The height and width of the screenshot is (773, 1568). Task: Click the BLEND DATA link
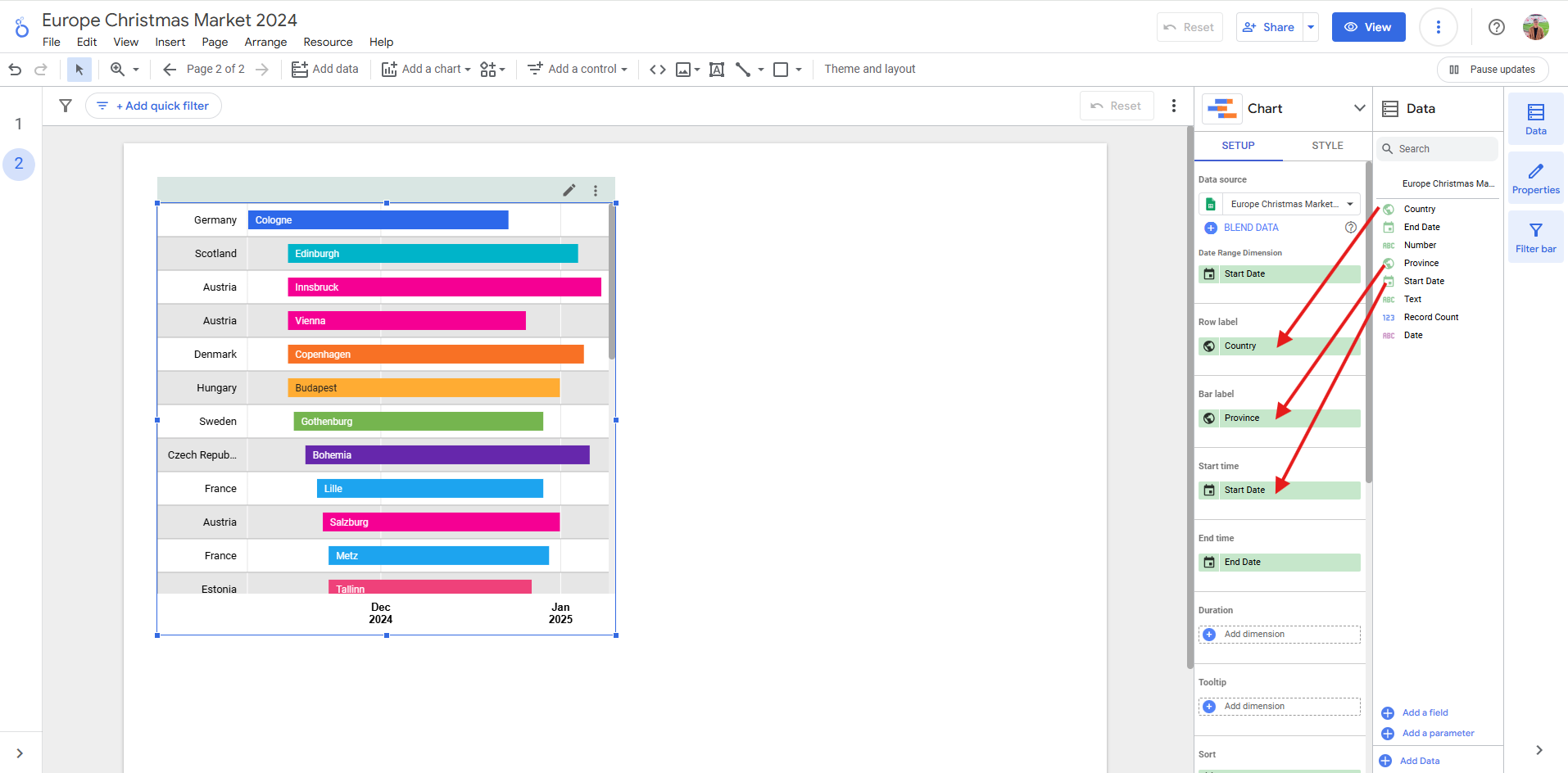coord(1250,228)
